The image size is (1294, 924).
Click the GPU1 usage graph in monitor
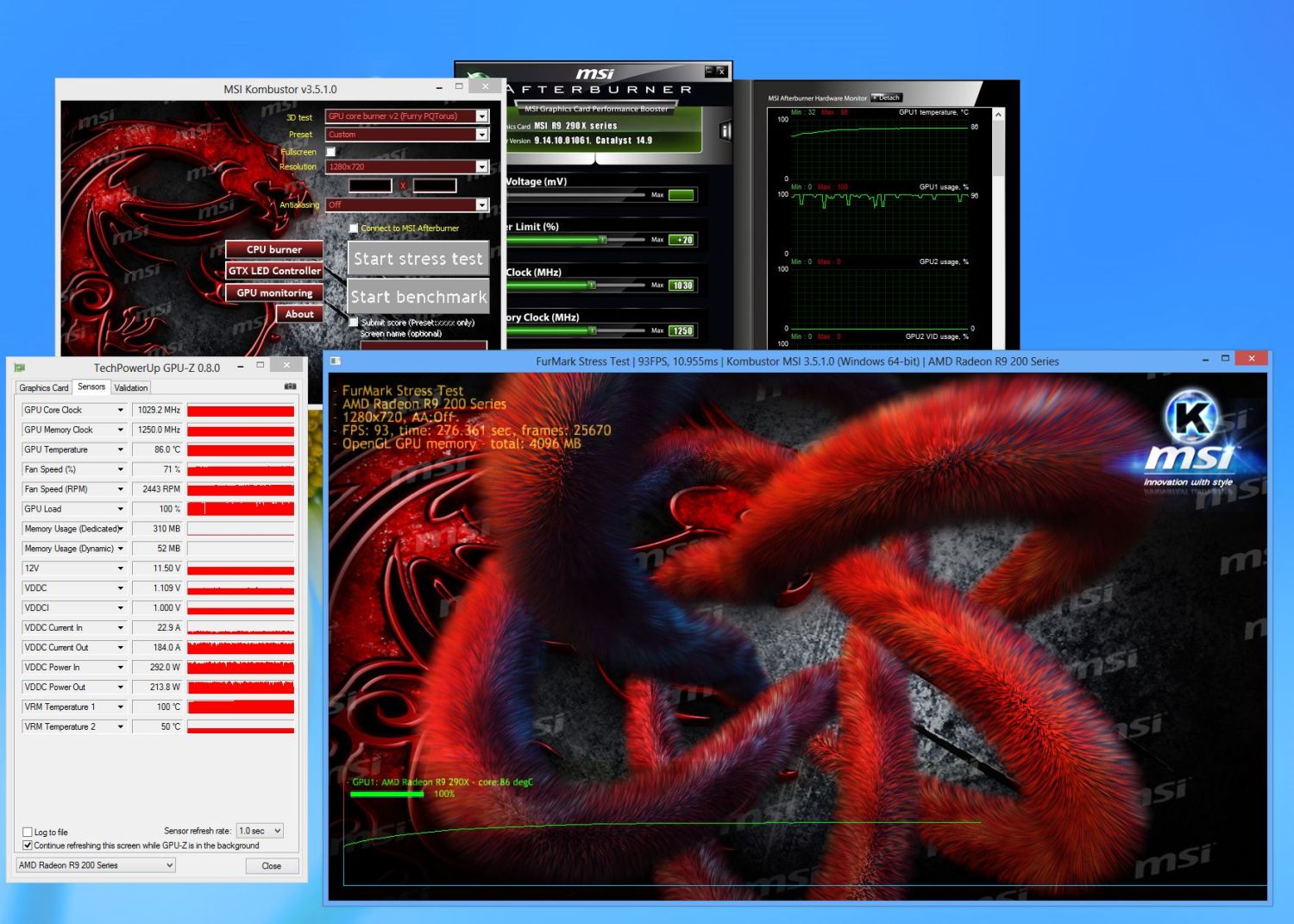tap(880, 223)
